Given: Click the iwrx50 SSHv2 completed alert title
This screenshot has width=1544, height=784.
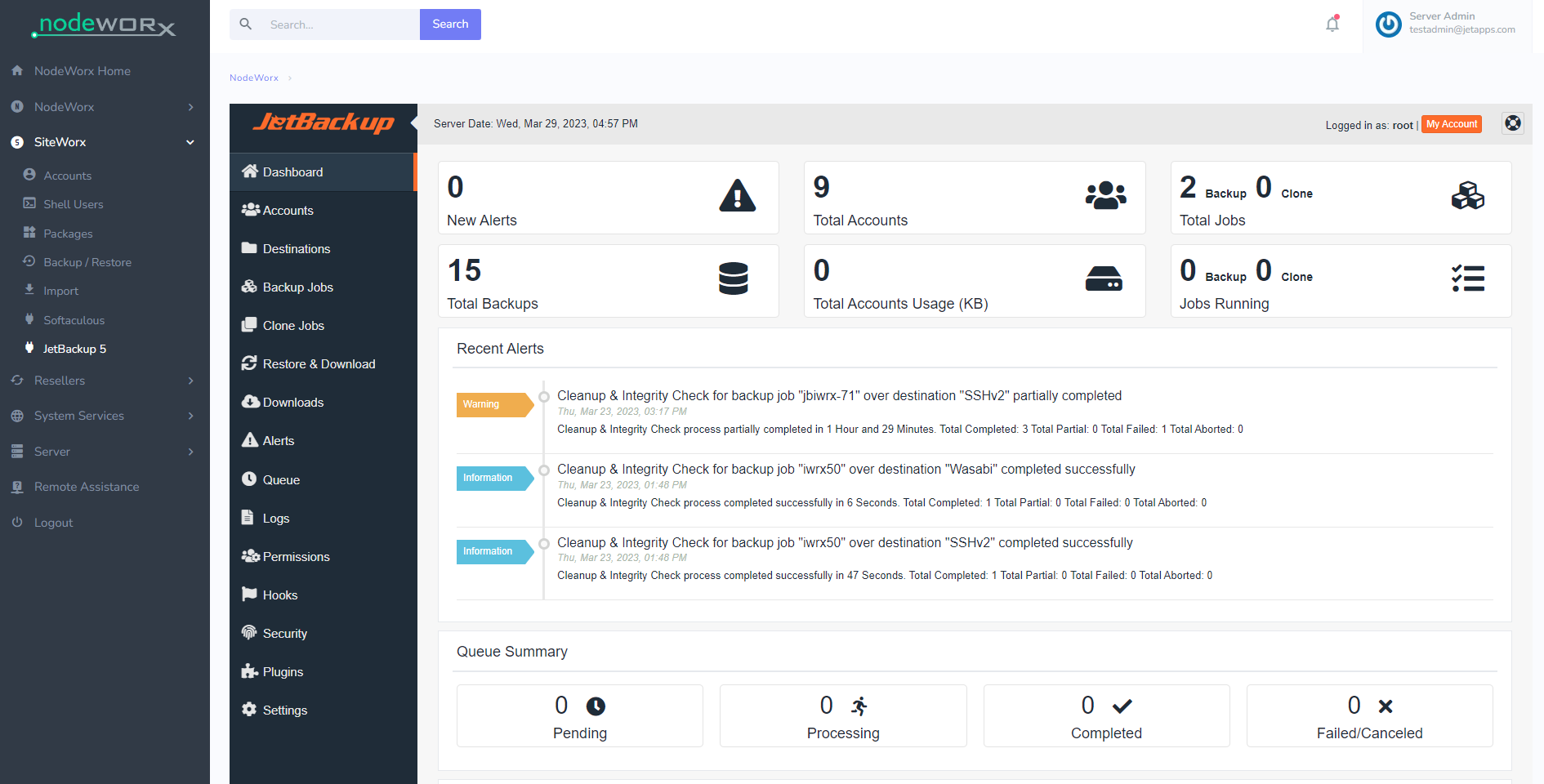Looking at the screenshot, I should pos(845,542).
